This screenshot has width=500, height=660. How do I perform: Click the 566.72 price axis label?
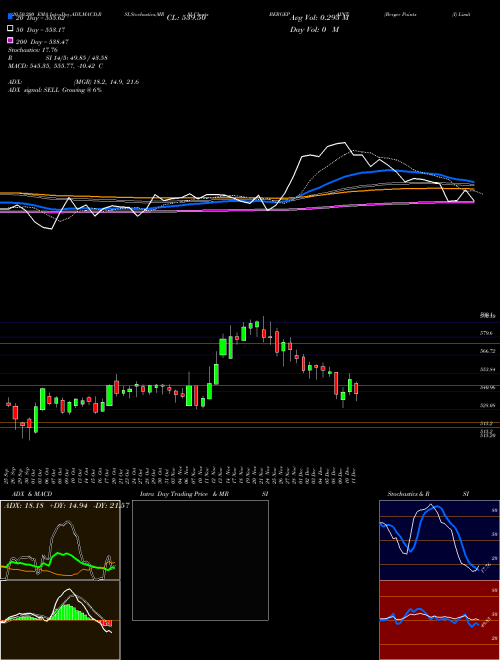tap(488, 351)
